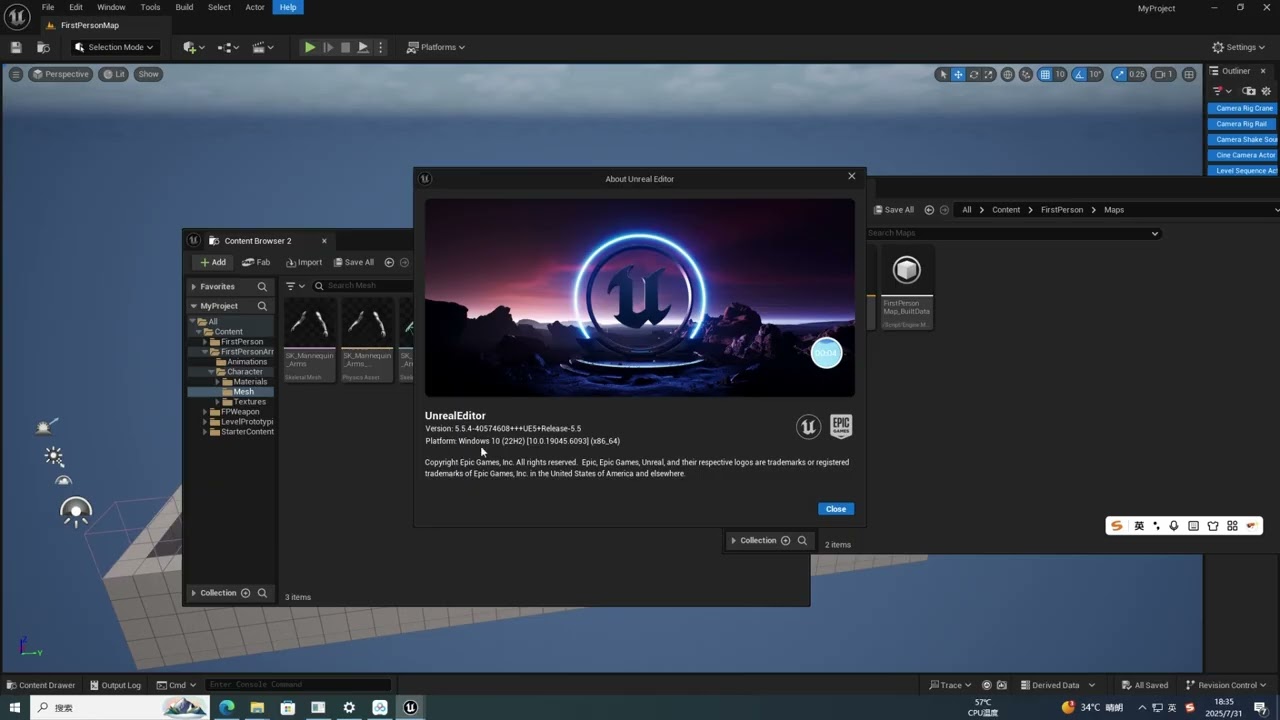Open scale snap value 0.25 dropdown
Image resolution: width=1280 pixels, height=720 pixels.
[1137, 74]
